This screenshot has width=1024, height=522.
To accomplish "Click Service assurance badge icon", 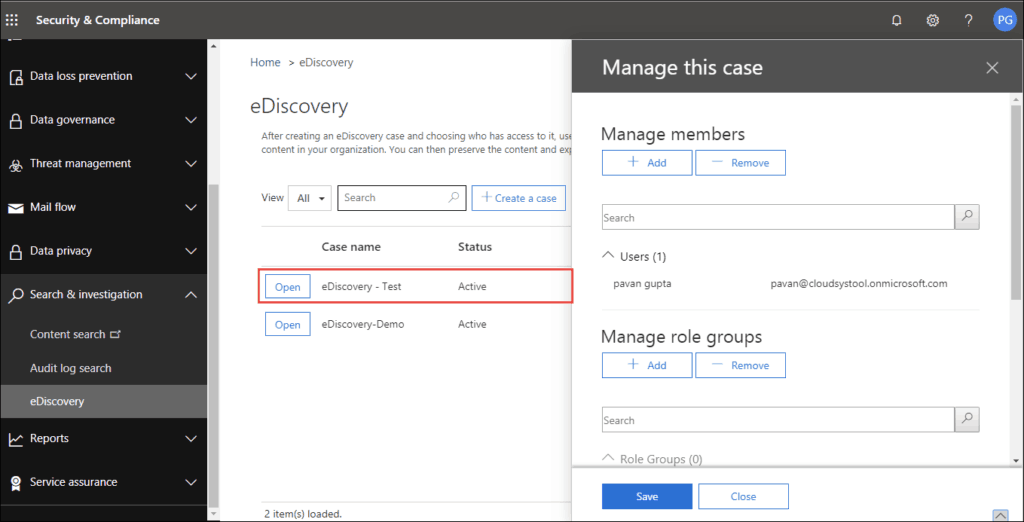I will [16, 483].
